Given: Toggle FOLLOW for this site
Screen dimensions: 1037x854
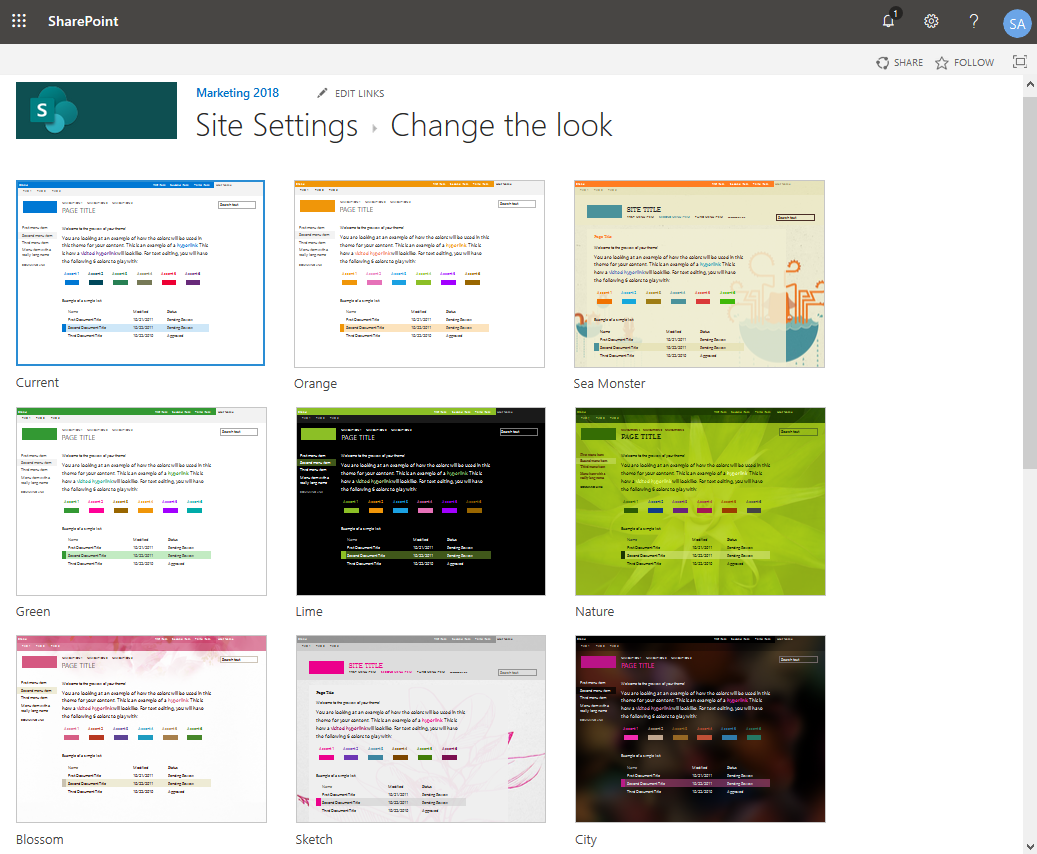Looking at the screenshot, I should click(963, 62).
